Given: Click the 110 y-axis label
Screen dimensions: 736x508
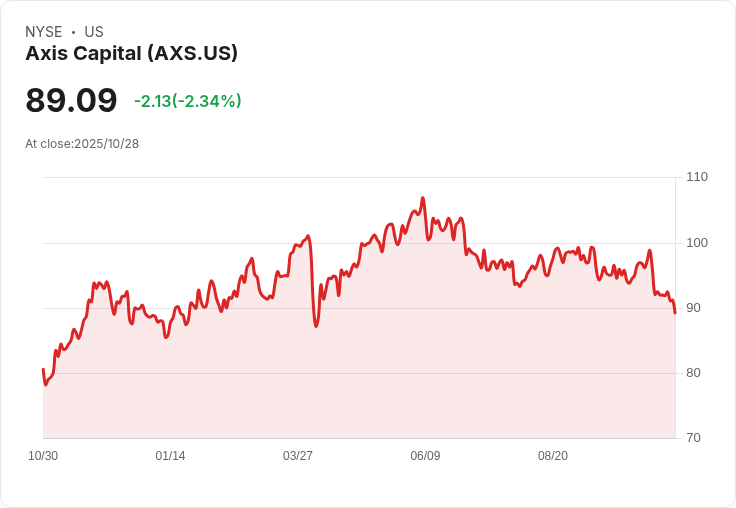Looking at the screenshot, I should point(697,177).
